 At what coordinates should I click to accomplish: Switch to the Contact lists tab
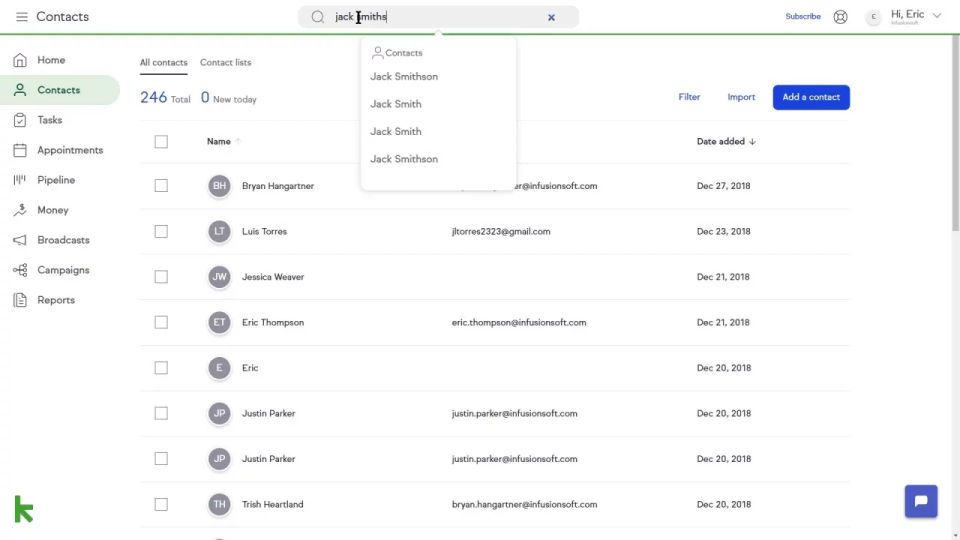point(225,63)
